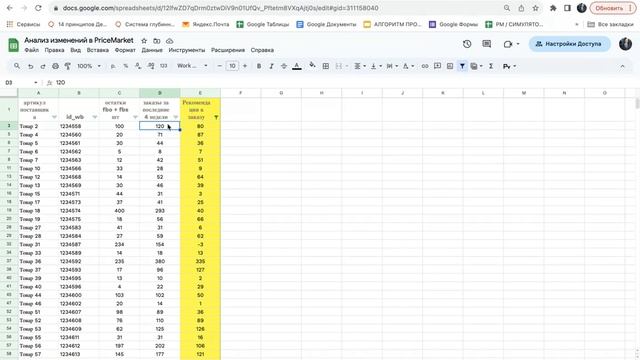Open Google account avatar in Sheets
Viewport: 640px width, 360px height.
[x=625, y=44]
